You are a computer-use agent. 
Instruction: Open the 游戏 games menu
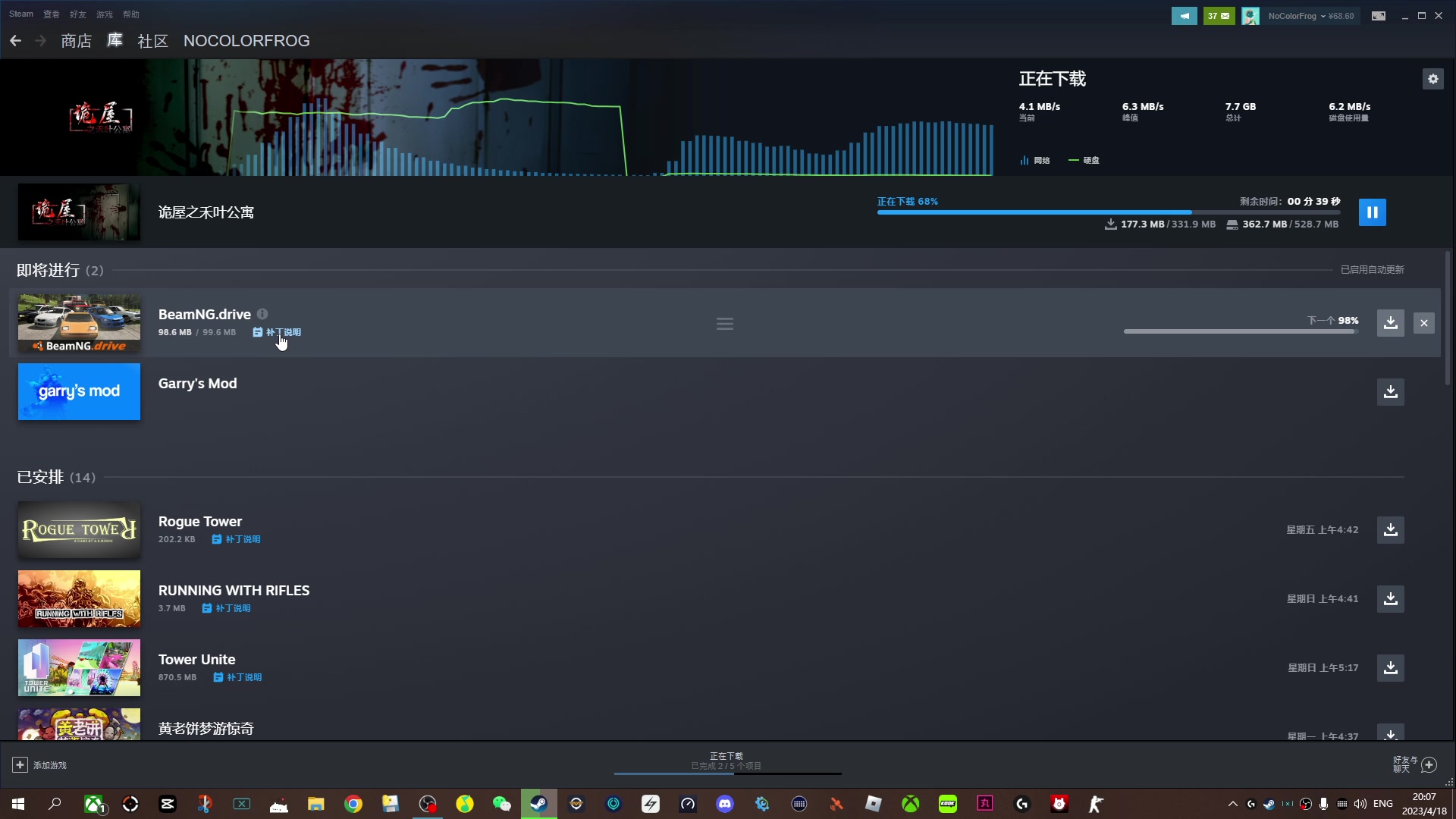click(105, 14)
